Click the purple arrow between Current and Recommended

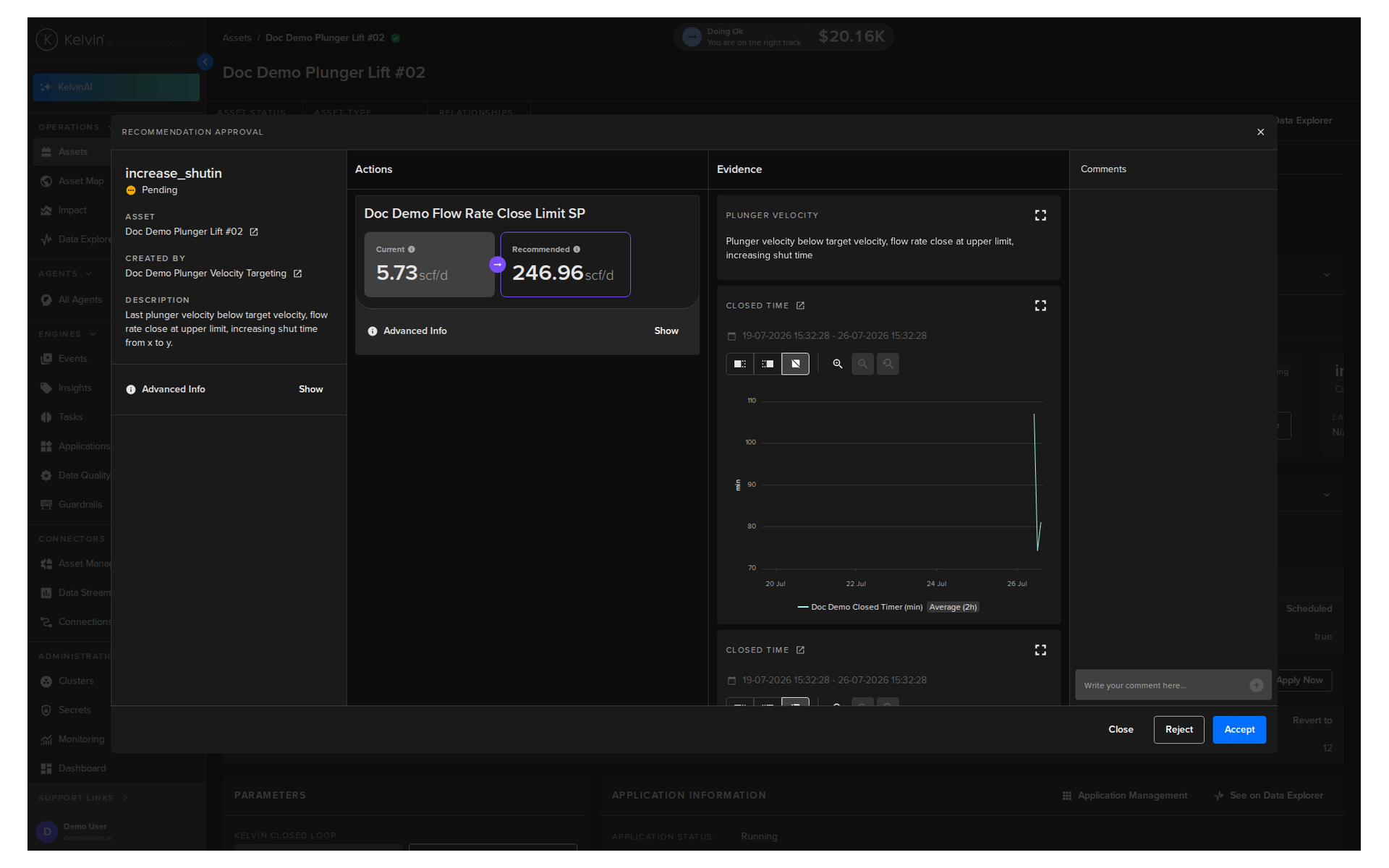tap(497, 265)
